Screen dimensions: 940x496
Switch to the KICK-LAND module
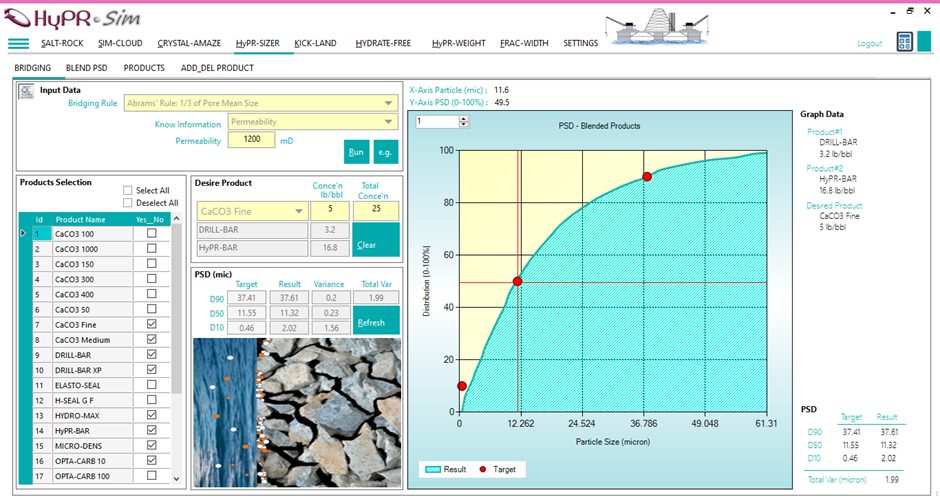315,43
